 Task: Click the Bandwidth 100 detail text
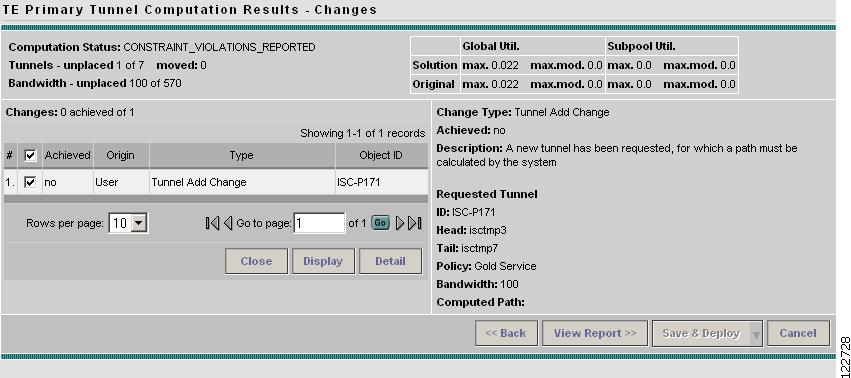pos(478,284)
